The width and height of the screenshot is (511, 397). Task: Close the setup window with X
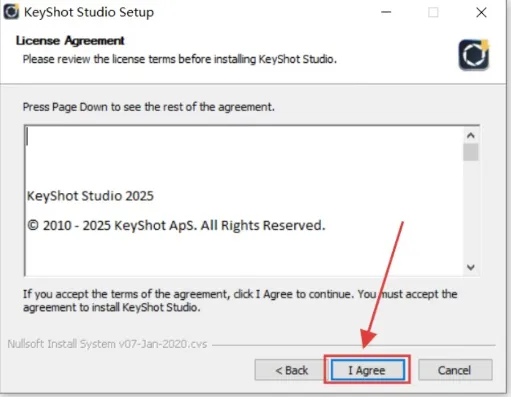pos(481,12)
